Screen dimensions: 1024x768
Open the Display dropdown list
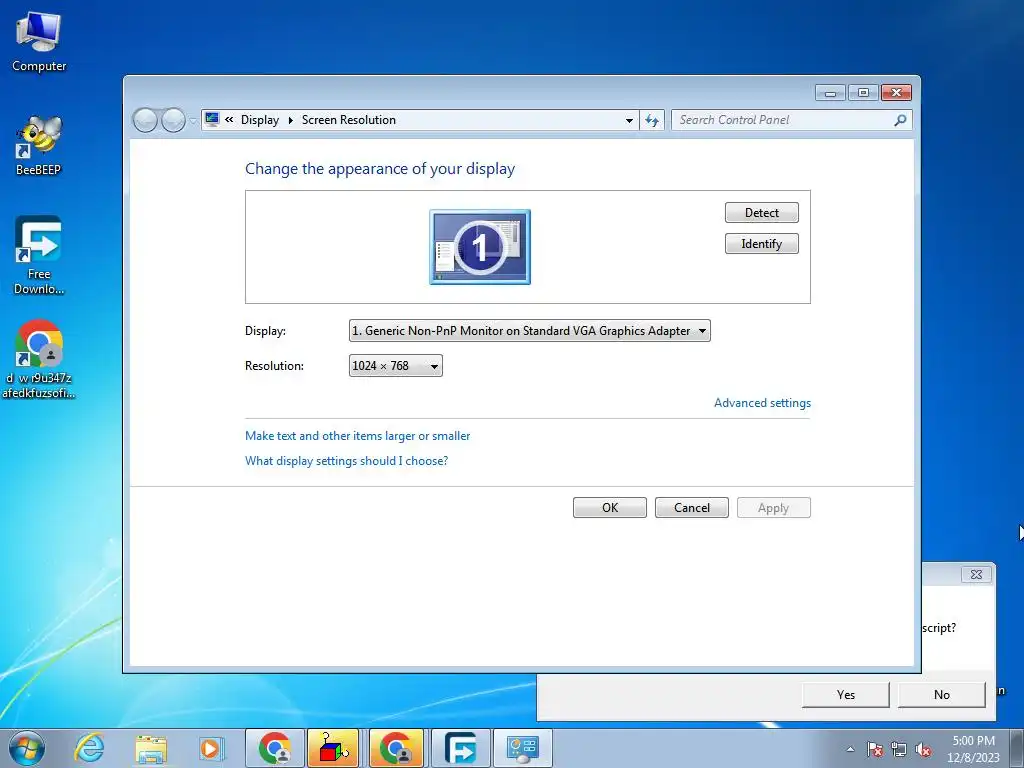tap(530, 330)
